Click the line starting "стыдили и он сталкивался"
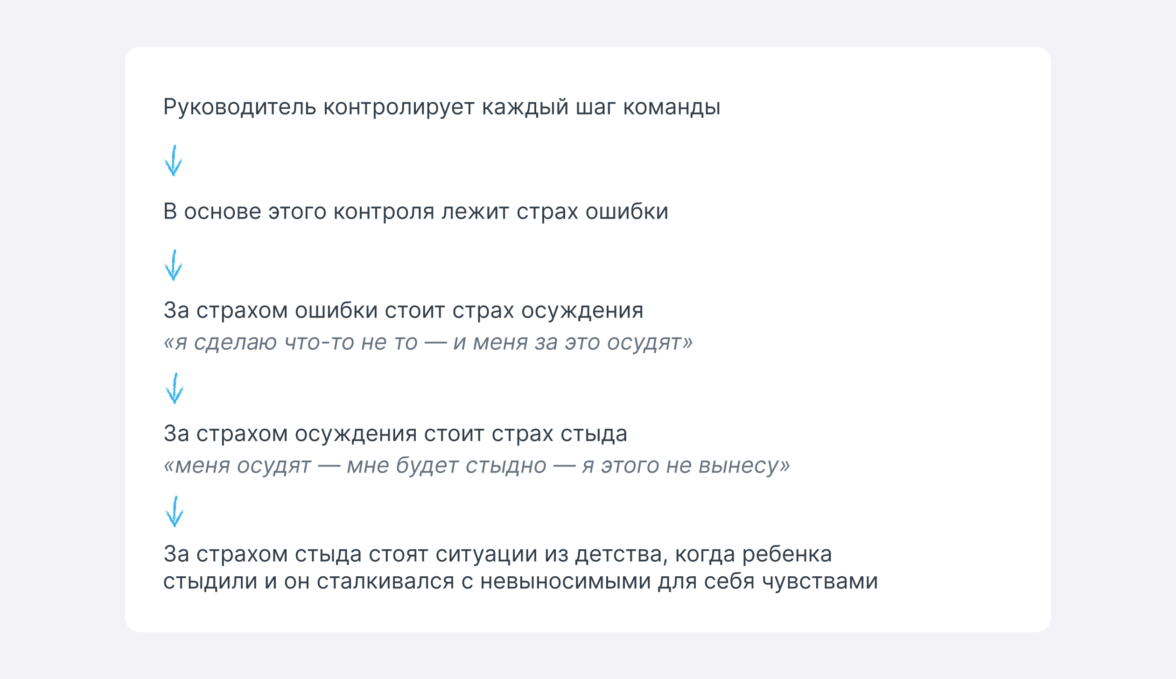The width and height of the screenshot is (1176, 679). [x=520, y=581]
